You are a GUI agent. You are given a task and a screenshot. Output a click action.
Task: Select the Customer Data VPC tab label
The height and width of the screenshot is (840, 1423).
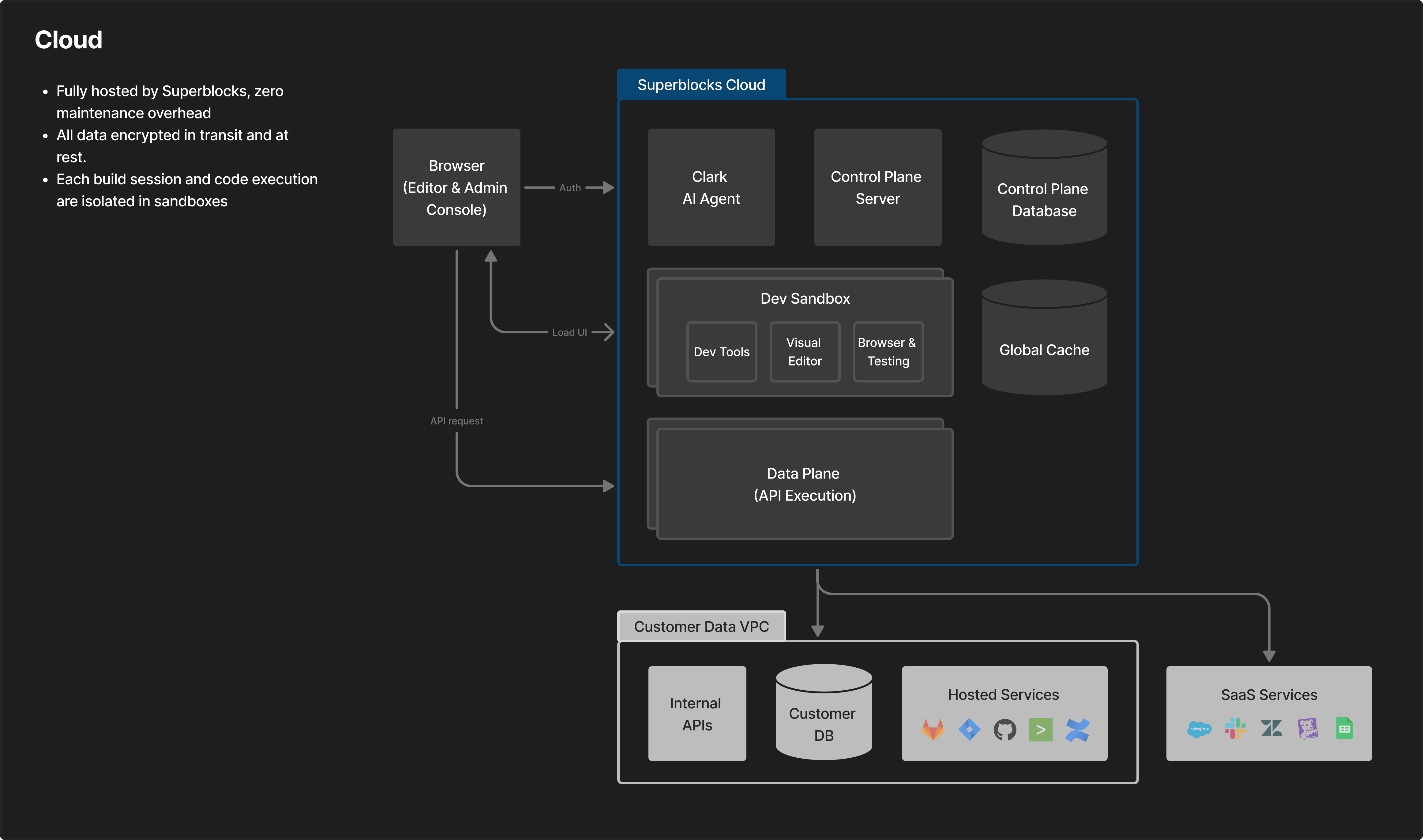pos(701,627)
